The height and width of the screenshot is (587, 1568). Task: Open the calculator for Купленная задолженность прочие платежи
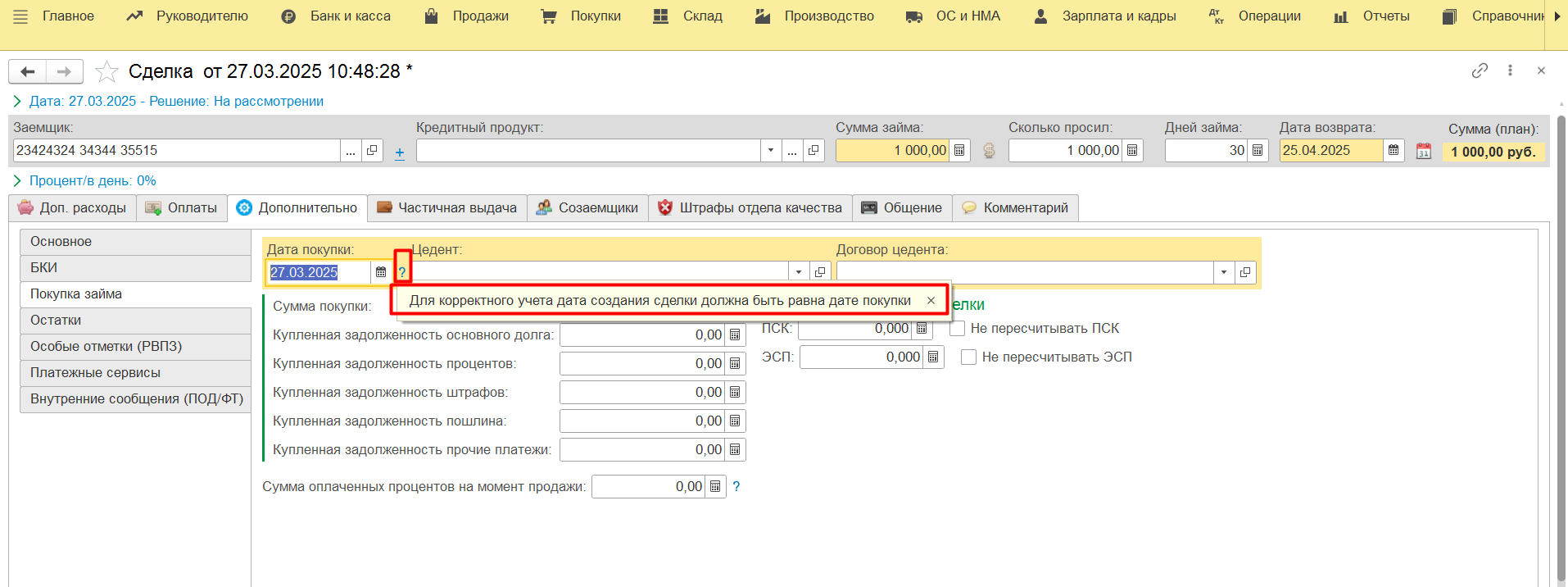(735, 449)
